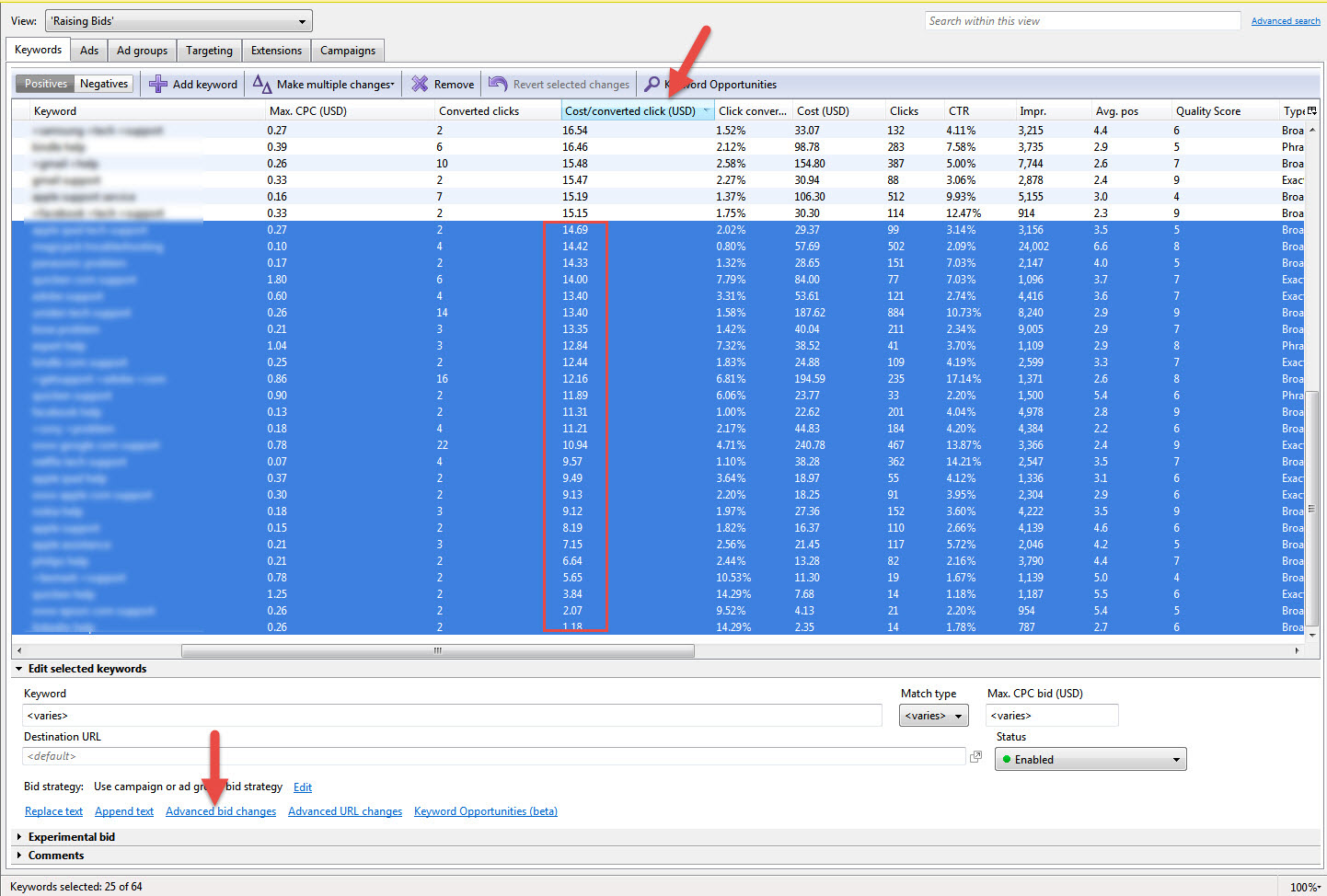Click the Advanced bid changes link
This screenshot has height=896, width=1327.
tap(221, 811)
